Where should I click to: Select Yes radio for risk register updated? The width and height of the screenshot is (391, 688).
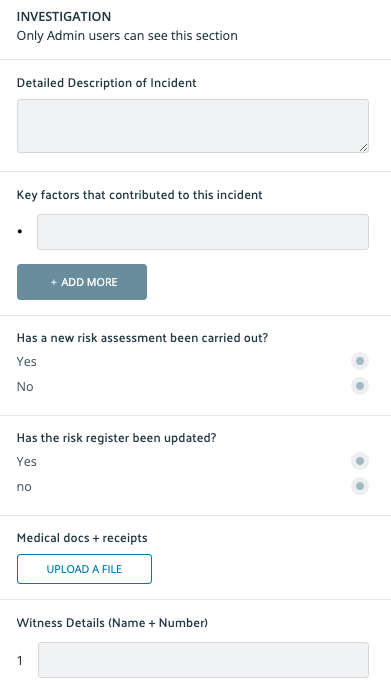pyautogui.click(x=360, y=461)
